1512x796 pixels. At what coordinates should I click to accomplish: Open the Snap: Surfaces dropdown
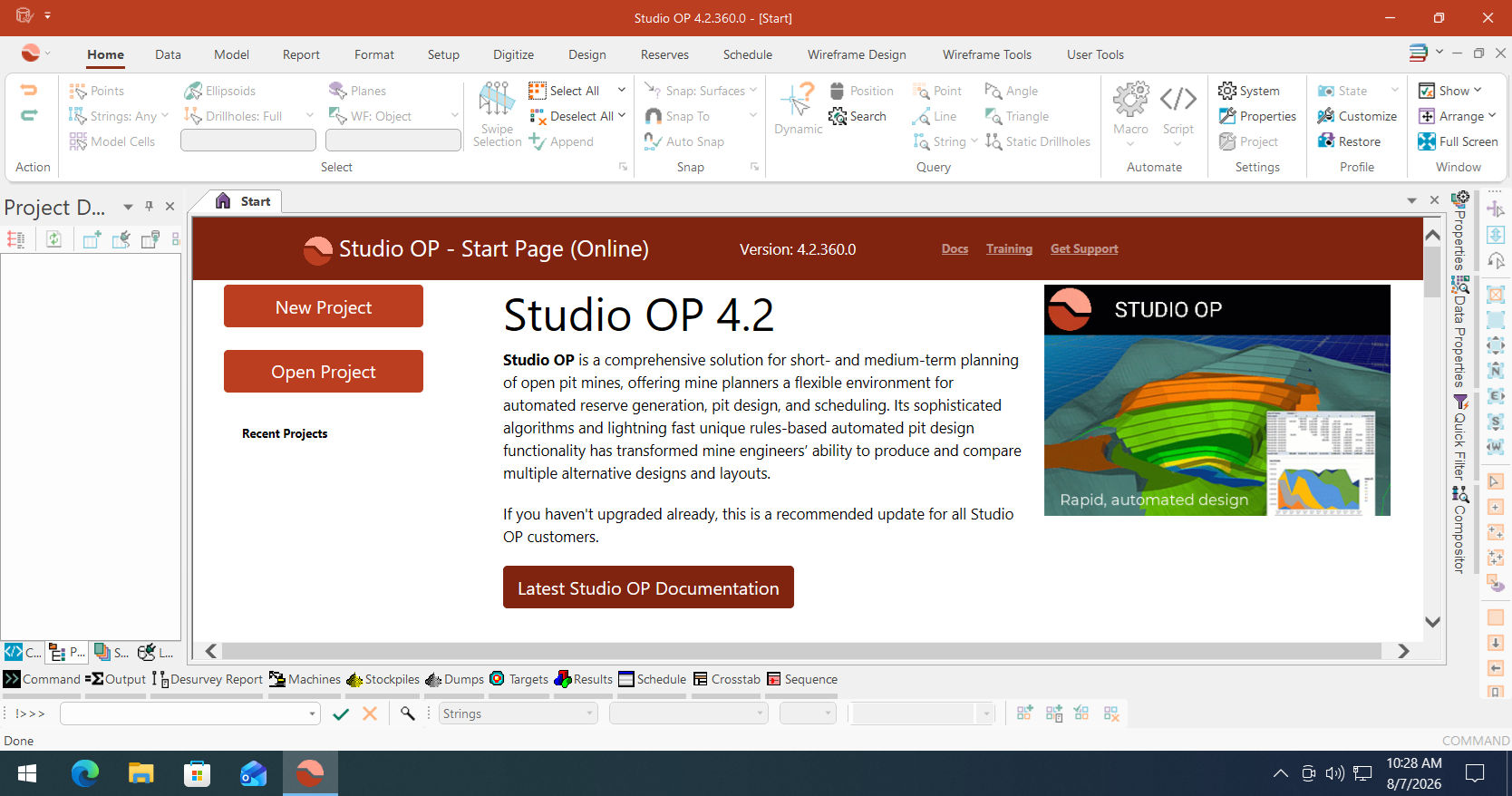click(752, 91)
